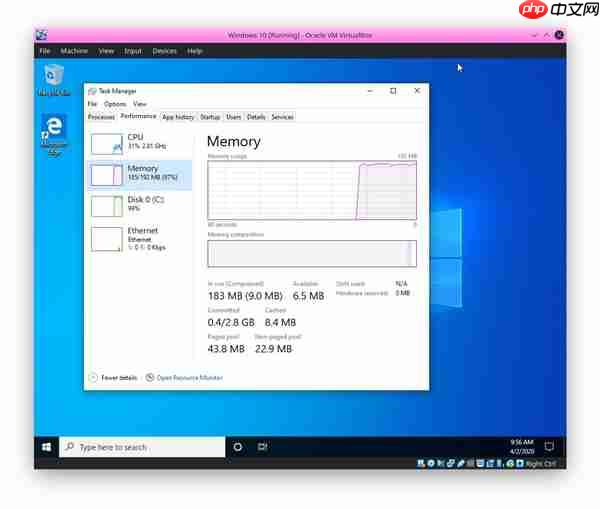Launch the Microsoft Edge desktop shortcut

[54, 135]
